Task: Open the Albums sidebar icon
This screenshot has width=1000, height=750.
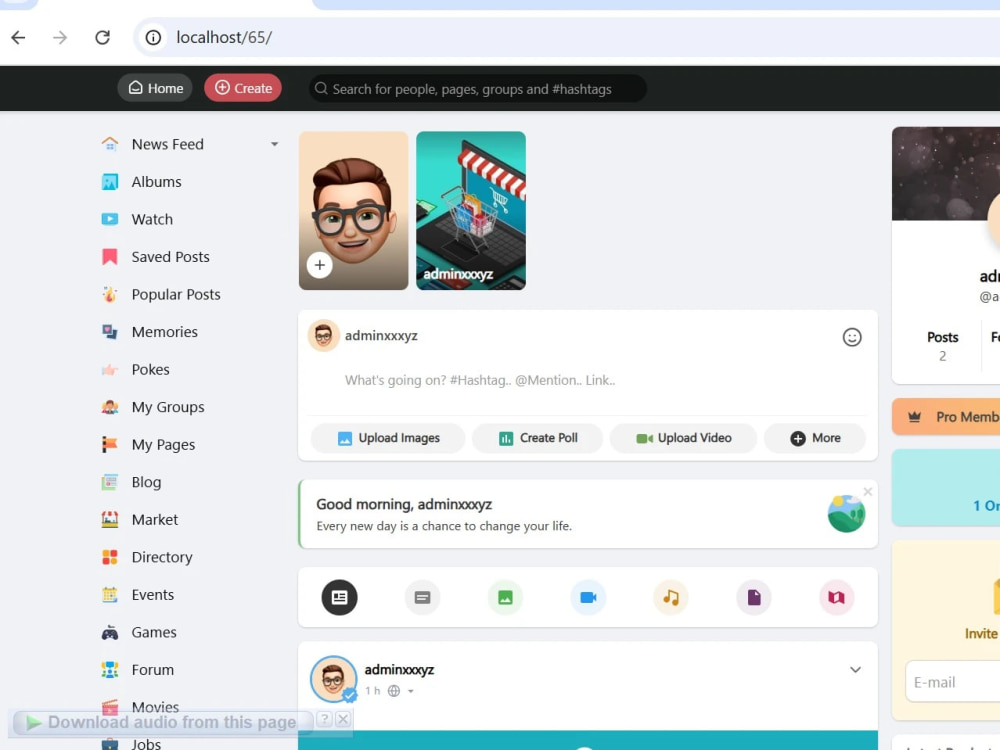Action: (x=110, y=182)
